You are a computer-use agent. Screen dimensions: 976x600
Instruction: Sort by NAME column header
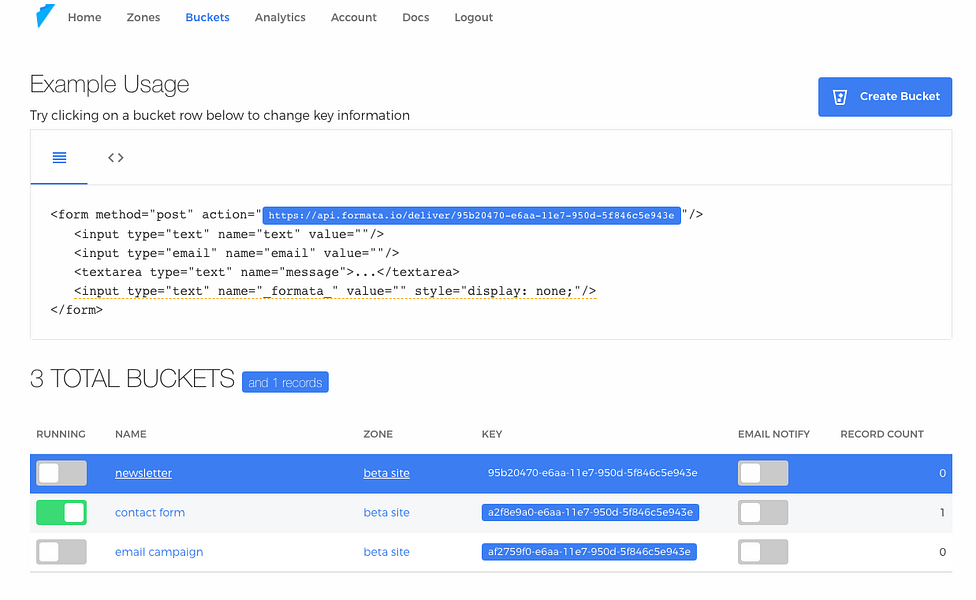click(x=131, y=434)
